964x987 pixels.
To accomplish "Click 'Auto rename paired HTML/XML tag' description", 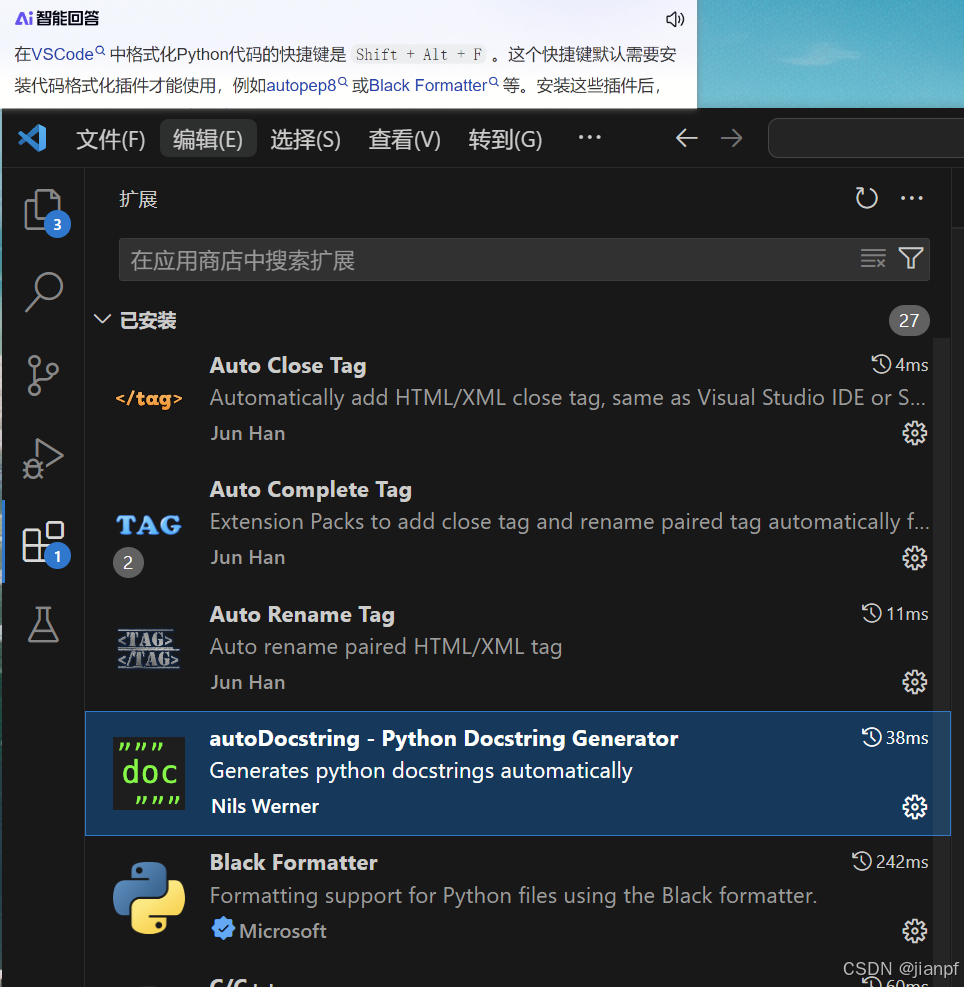I will tap(385, 646).
